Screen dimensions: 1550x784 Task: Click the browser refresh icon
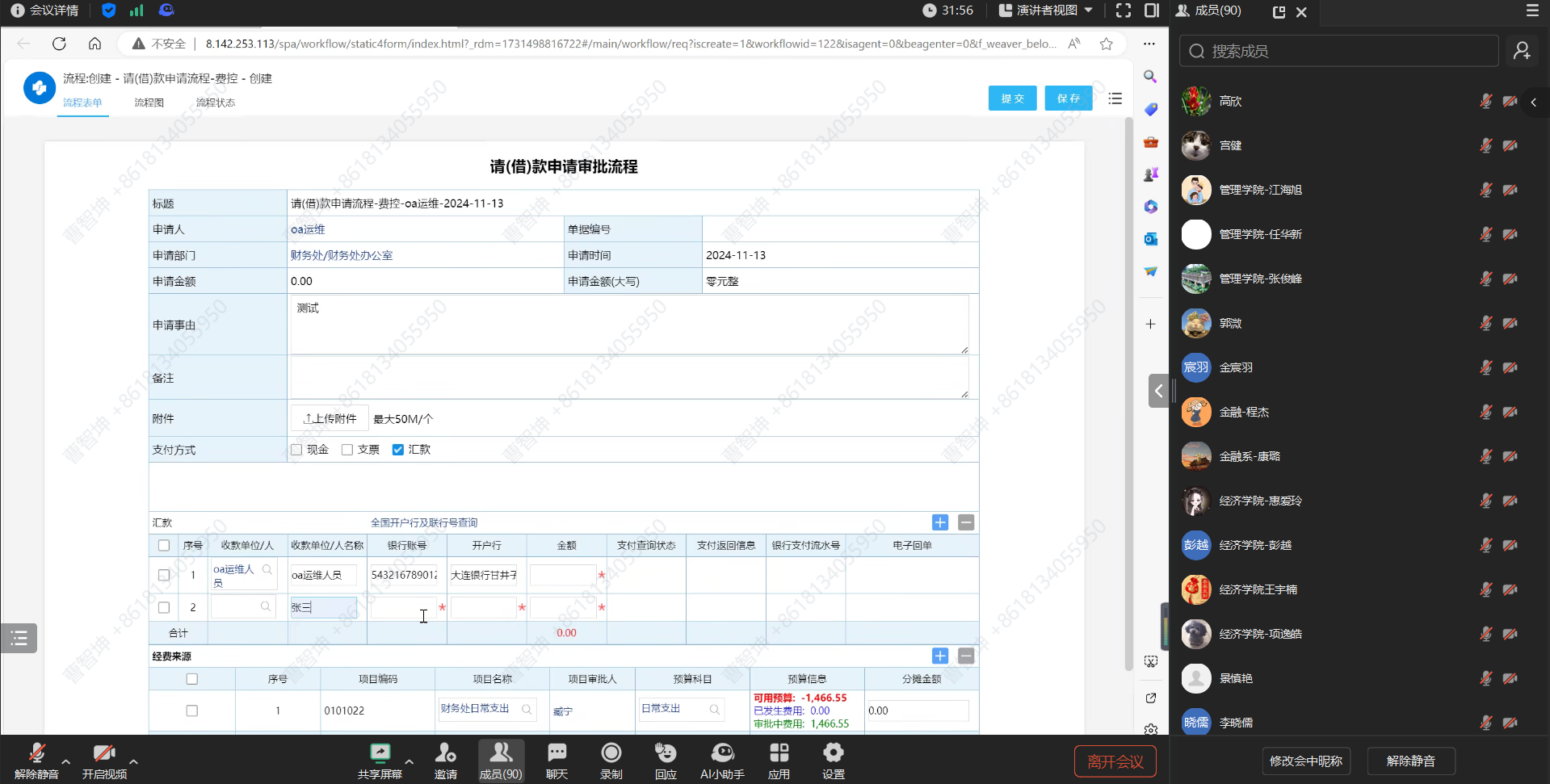(59, 44)
